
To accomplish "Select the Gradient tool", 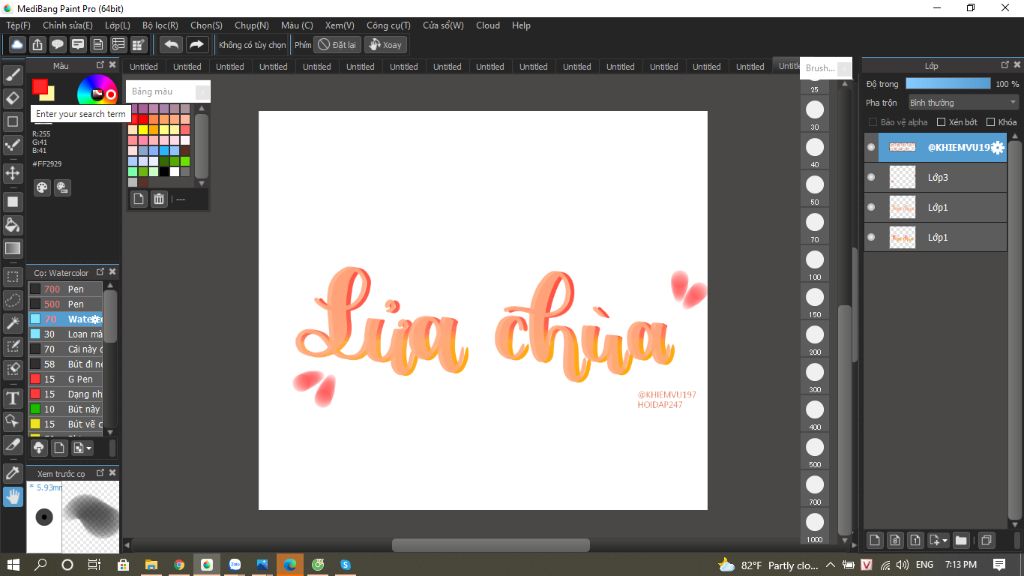I will click(x=12, y=248).
